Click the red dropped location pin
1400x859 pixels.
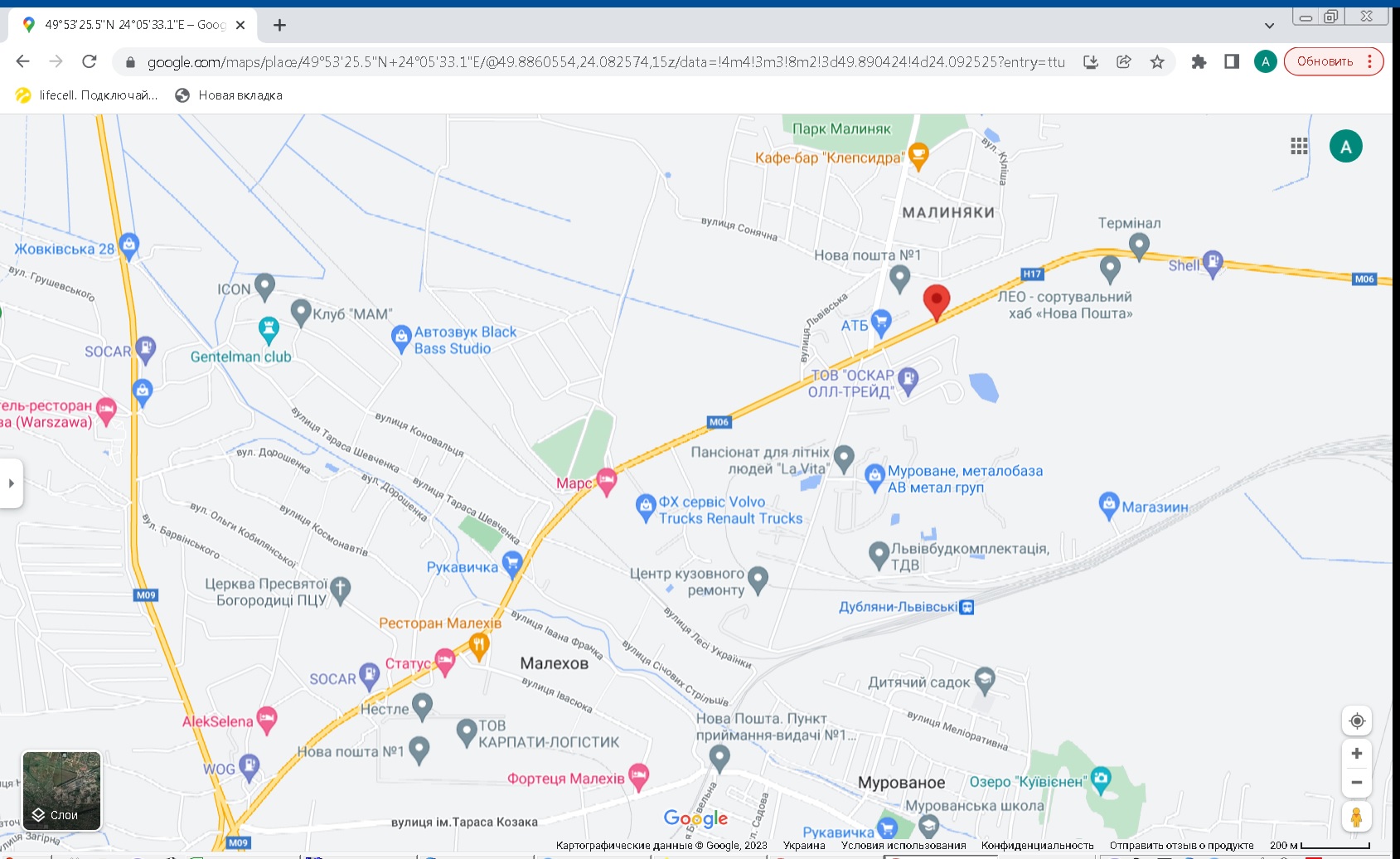(x=936, y=303)
